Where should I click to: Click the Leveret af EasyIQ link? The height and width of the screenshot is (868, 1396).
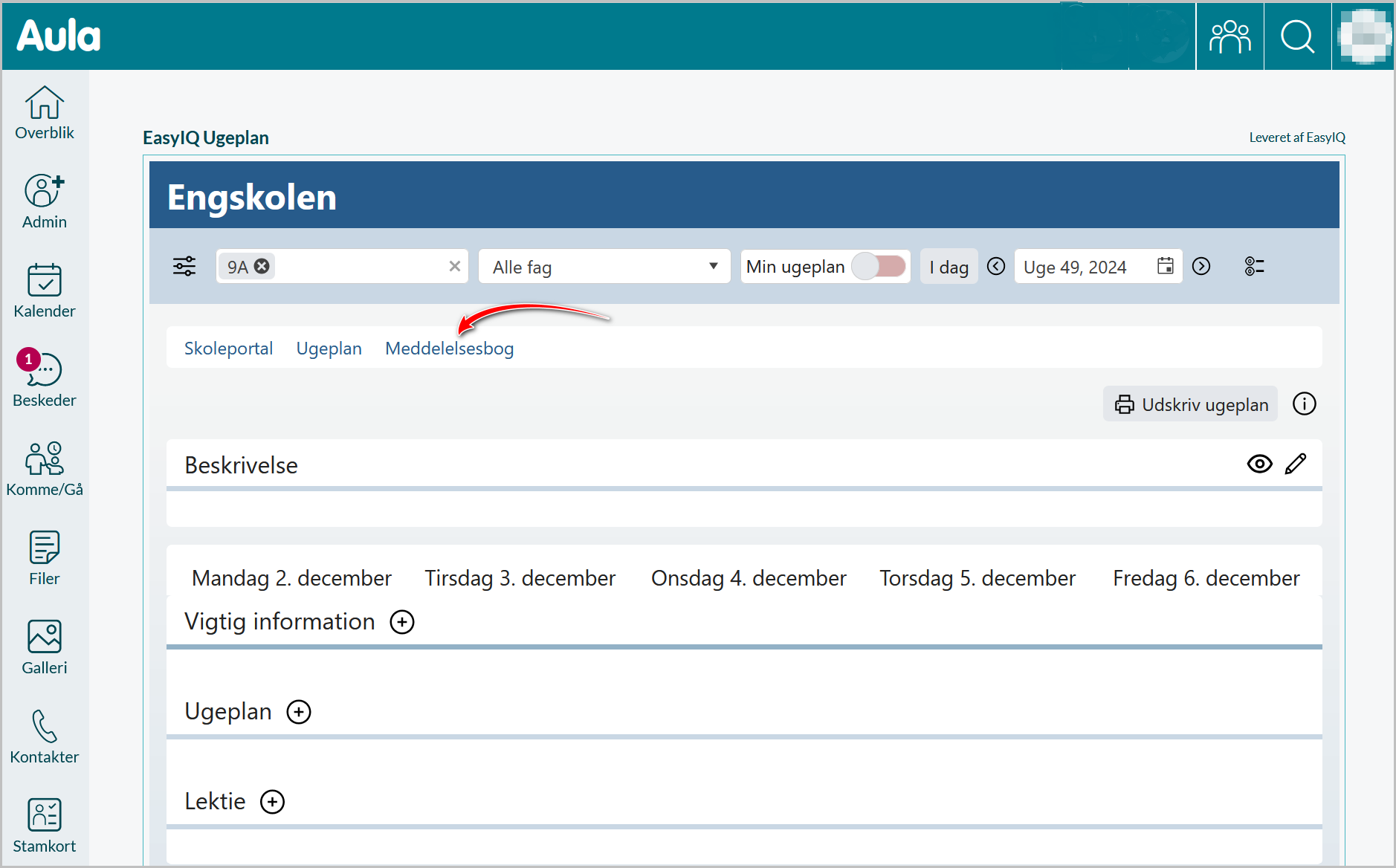[1297, 137]
